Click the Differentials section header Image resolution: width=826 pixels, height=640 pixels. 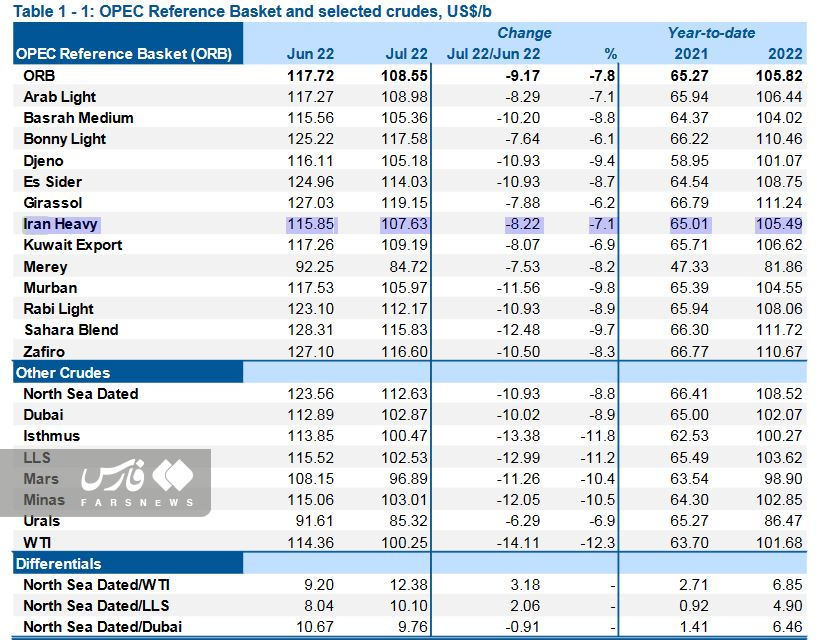point(58,564)
